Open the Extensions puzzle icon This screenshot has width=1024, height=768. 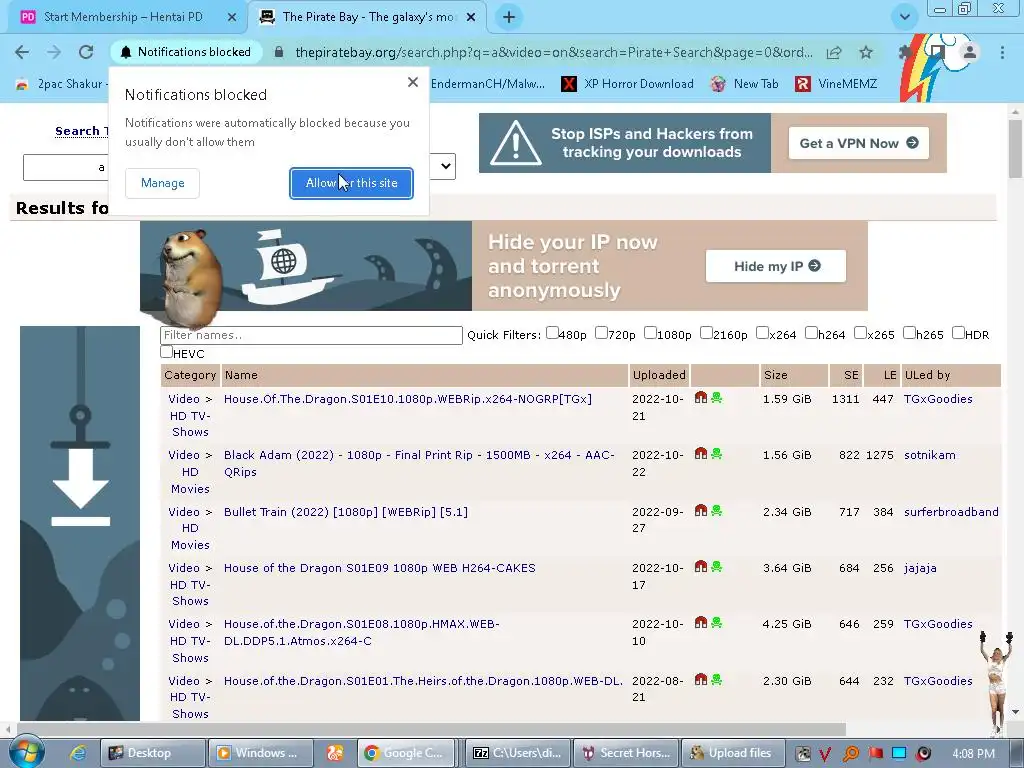point(905,52)
